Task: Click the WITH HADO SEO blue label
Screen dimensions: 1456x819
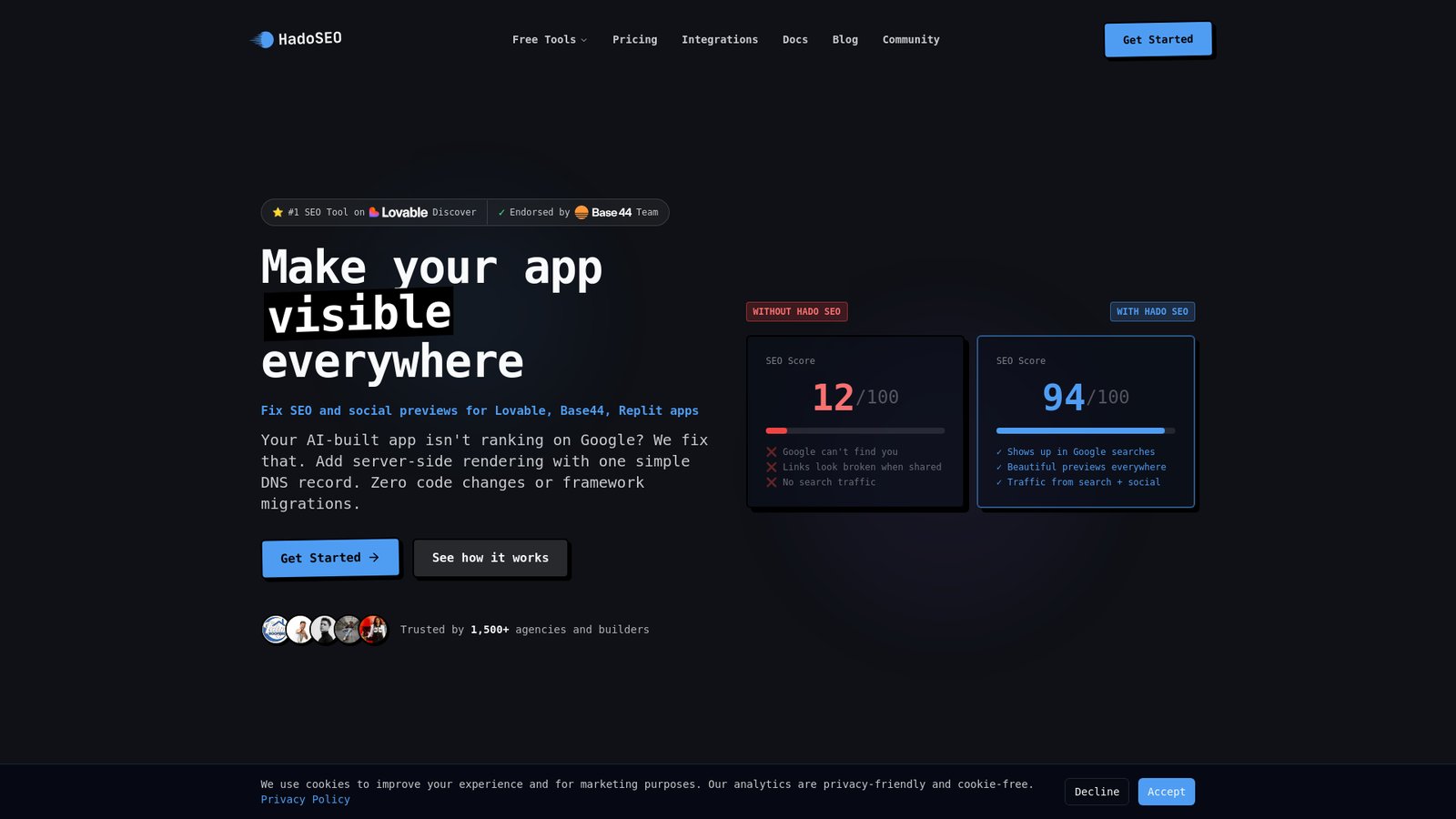Action: click(x=1152, y=311)
